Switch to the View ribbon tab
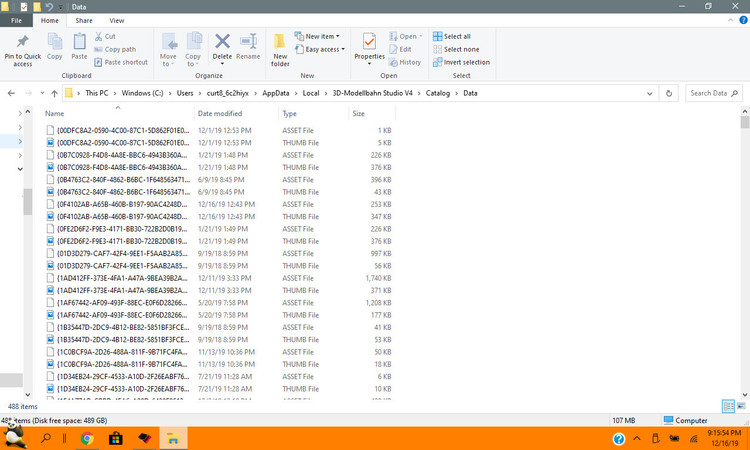Screen dimensions: 750x450 click(117, 20)
